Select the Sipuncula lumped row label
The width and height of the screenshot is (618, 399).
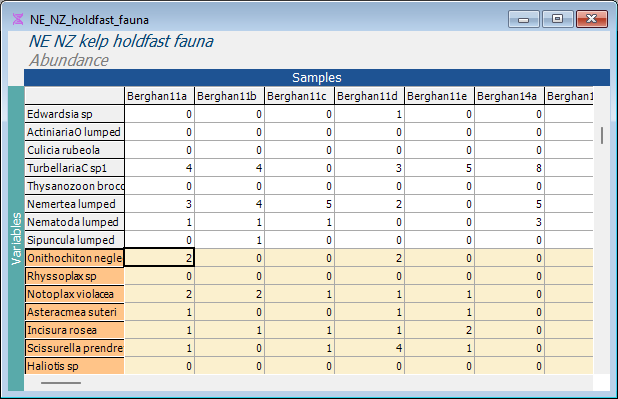tap(74, 240)
